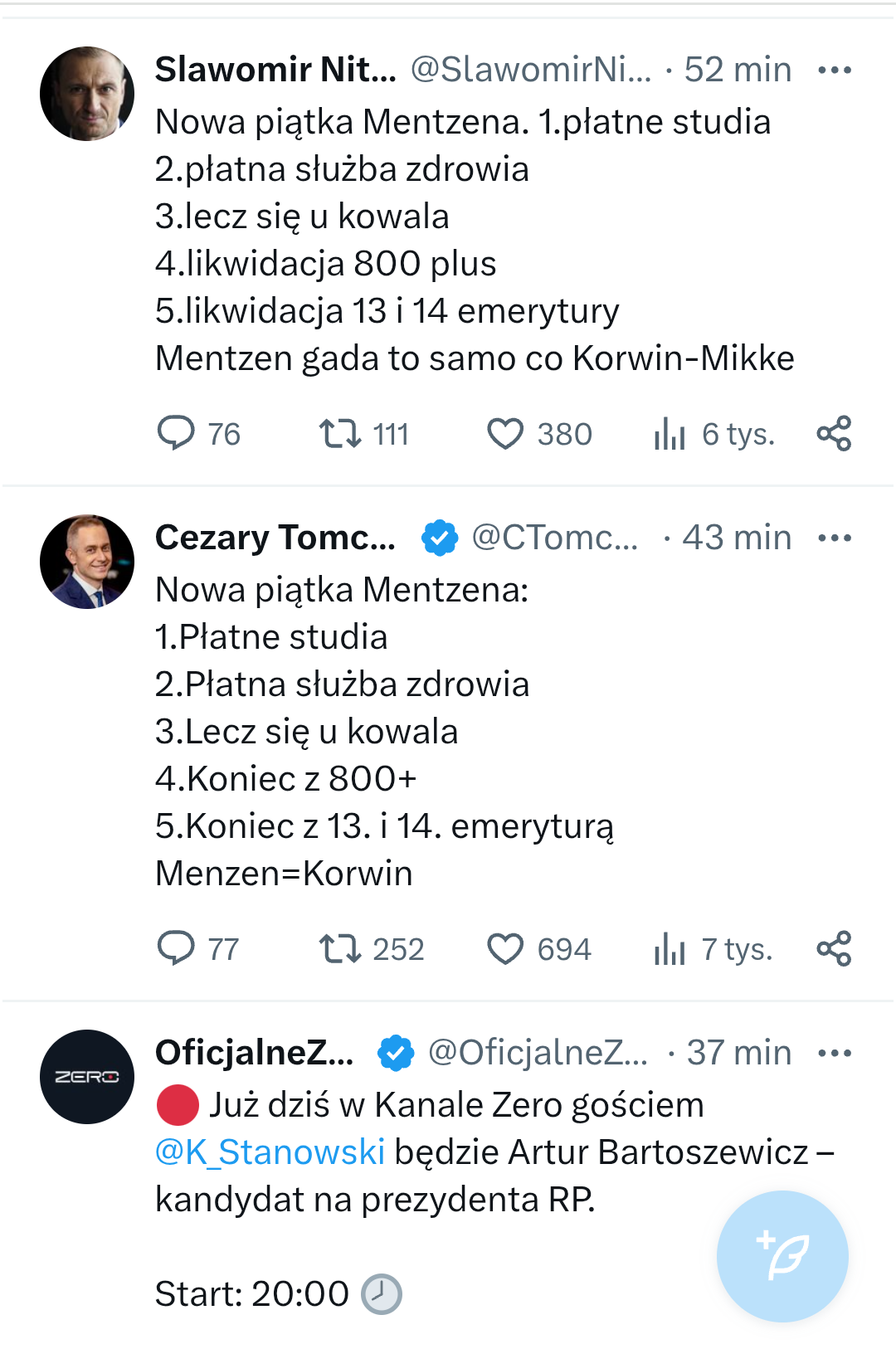Share Slawomir Nitras's tweet
Screen dimensions: 896x1349
834,433
